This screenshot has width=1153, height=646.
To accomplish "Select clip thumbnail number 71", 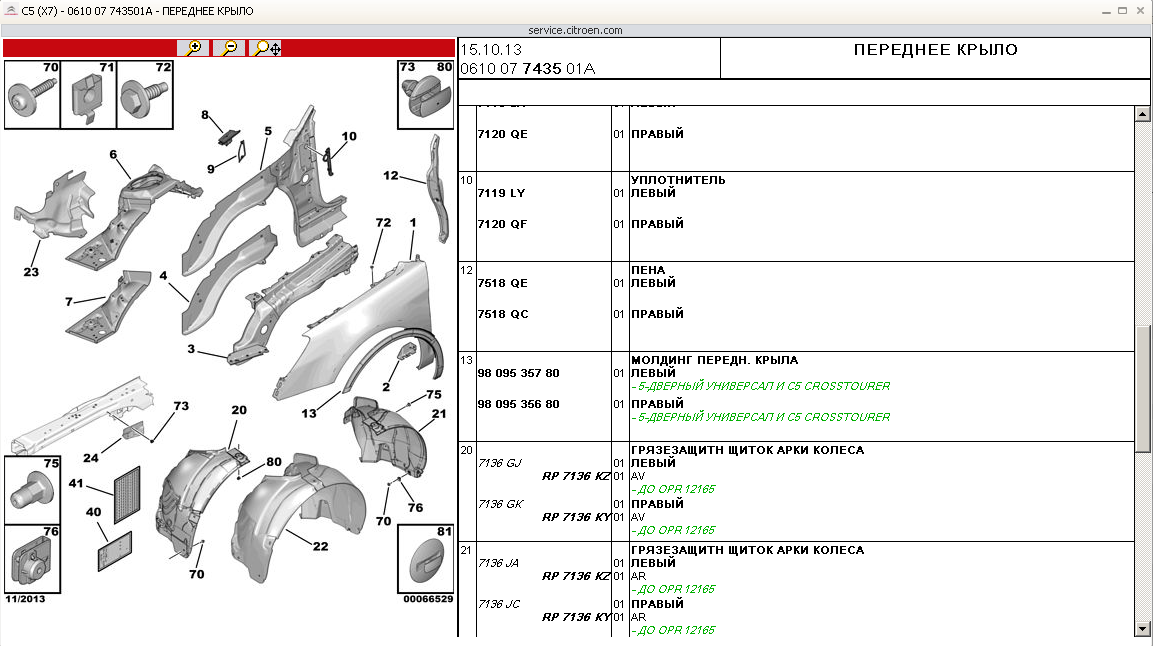I will [x=88, y=95].
